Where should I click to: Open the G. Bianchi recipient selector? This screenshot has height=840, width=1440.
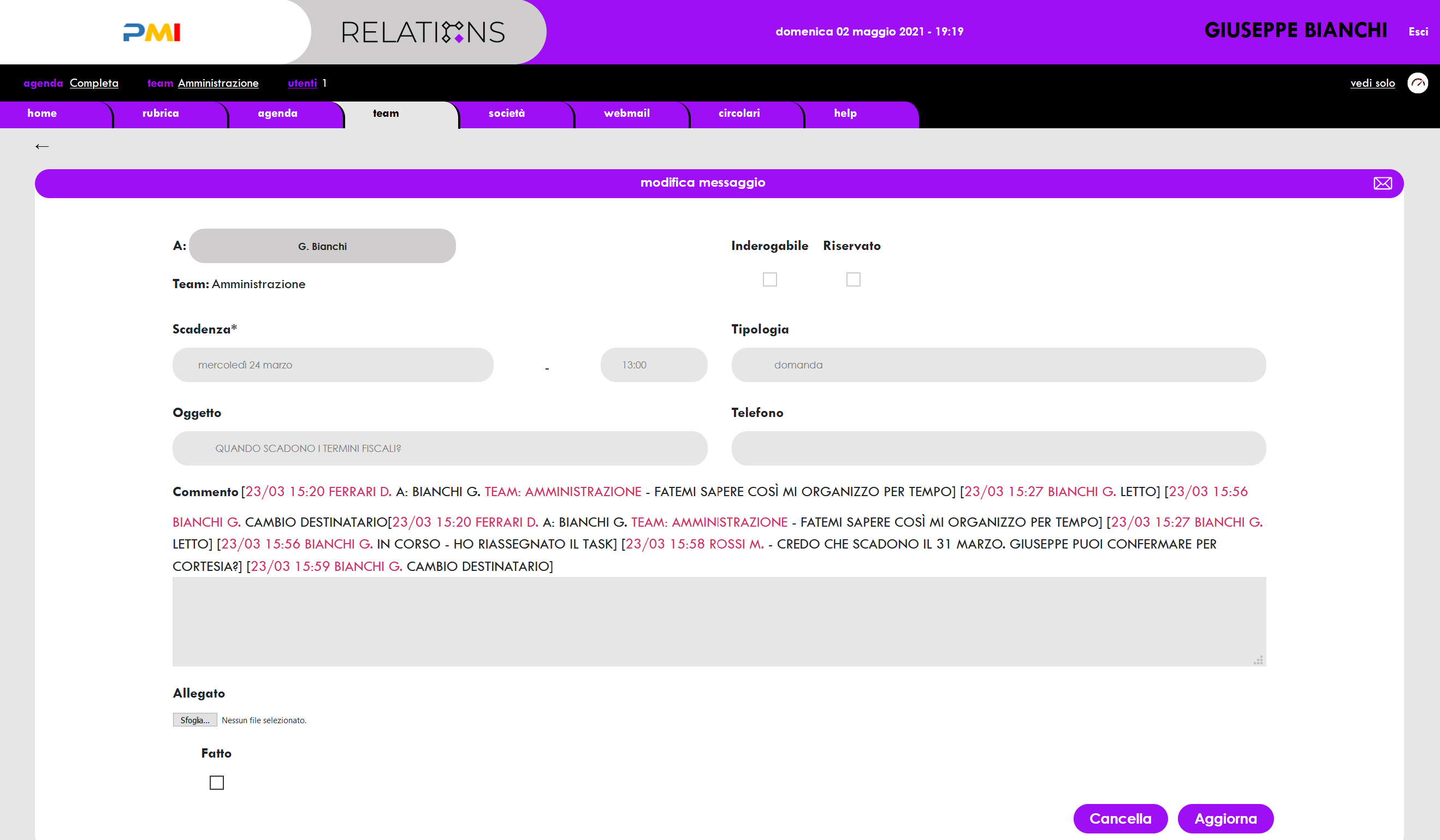click(x=322, y=246)
